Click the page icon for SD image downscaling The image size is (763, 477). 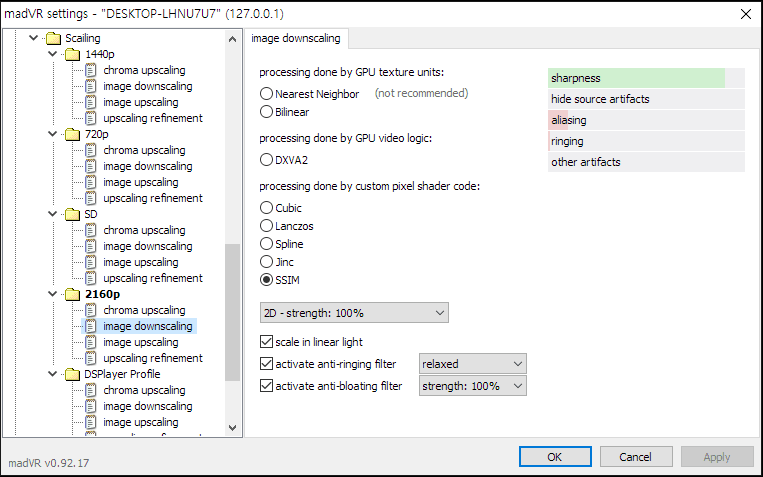coord(91,246)
